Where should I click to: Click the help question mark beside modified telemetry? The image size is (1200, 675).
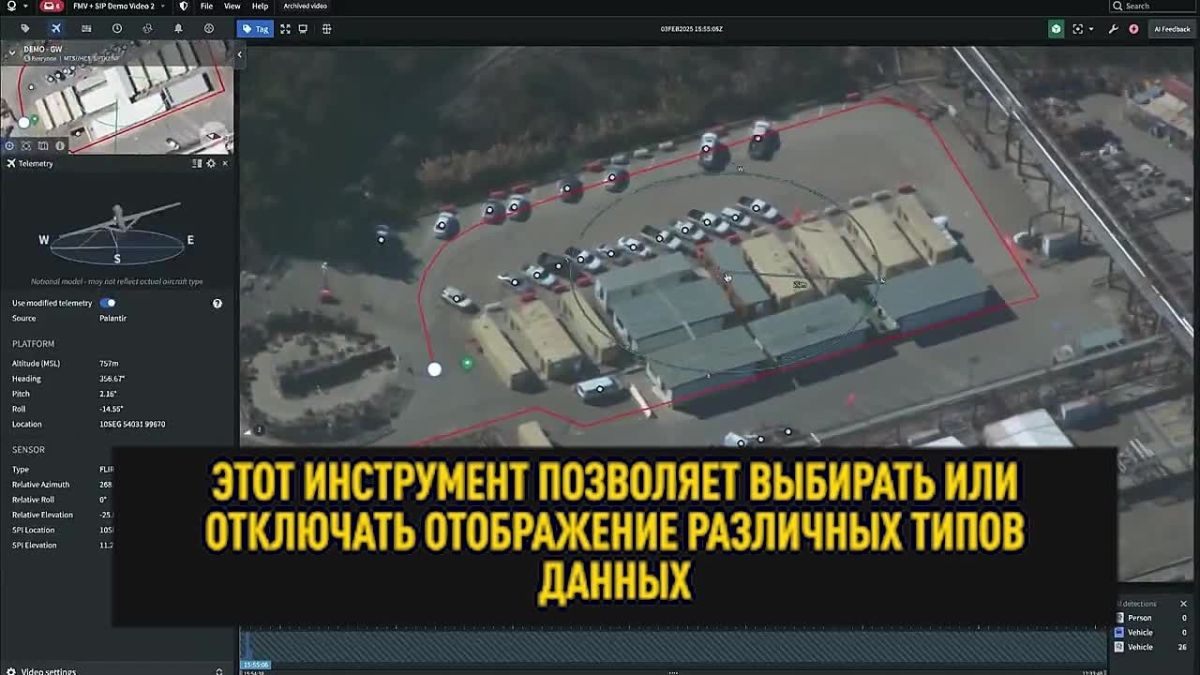coord(217,303)
